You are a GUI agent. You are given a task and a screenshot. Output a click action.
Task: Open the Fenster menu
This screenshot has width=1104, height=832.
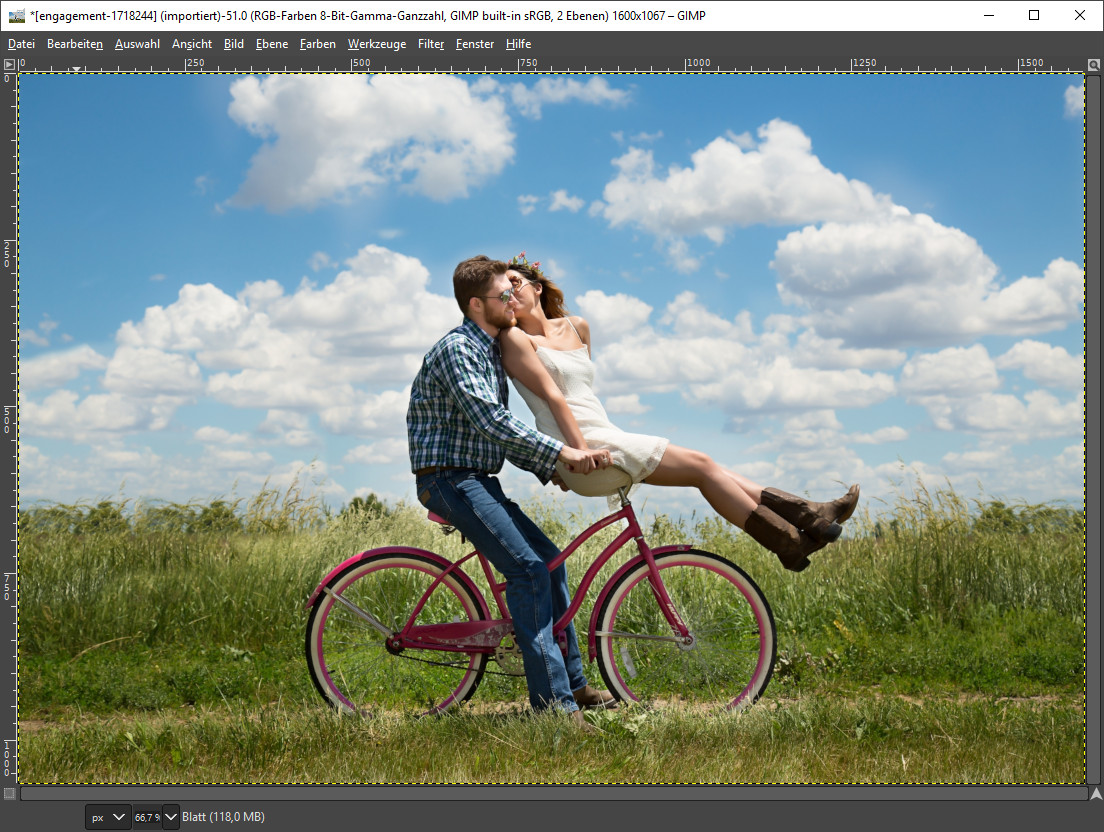tap(474, 44)
